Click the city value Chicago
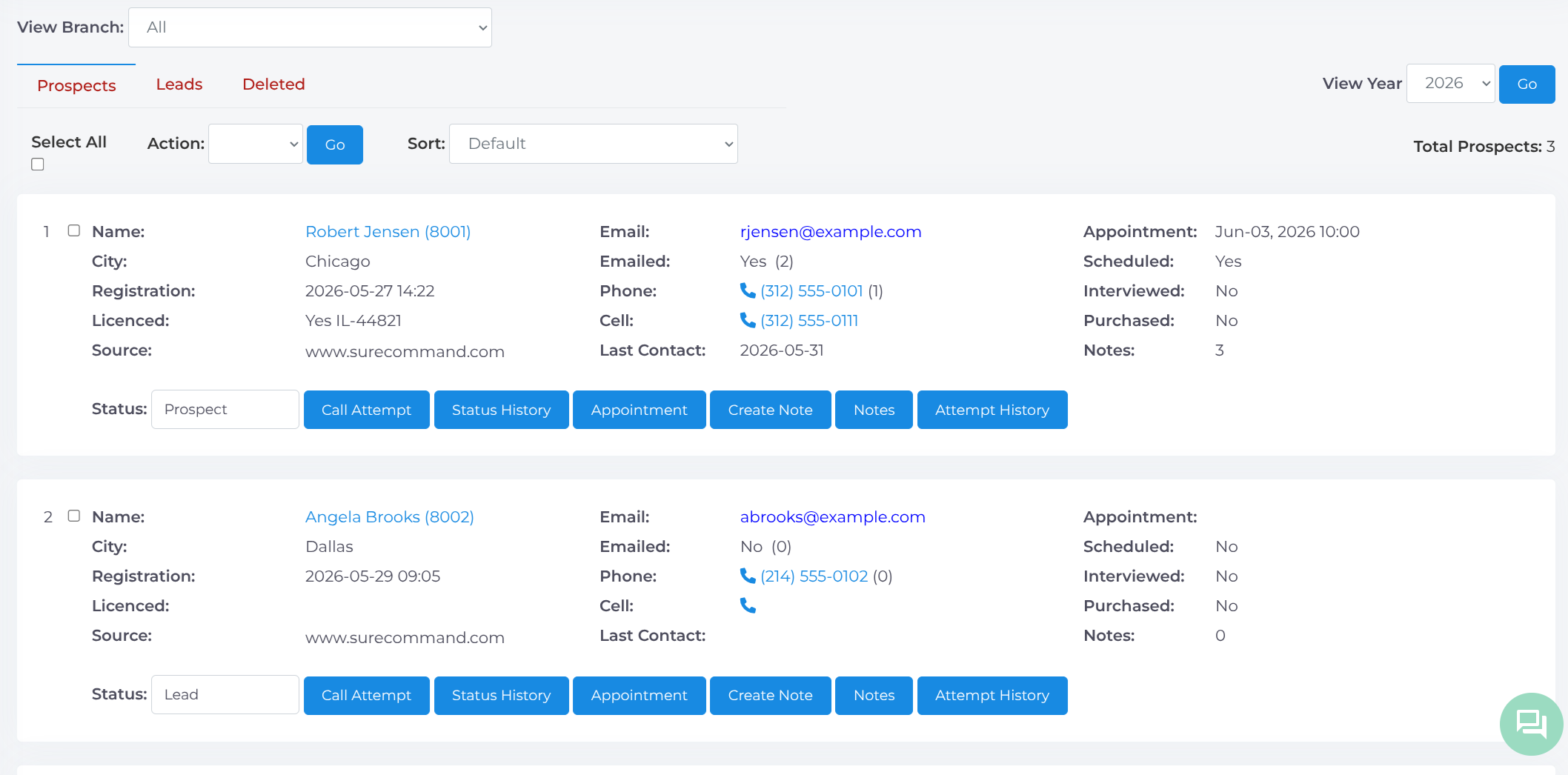The width and height of the screenshot is (1568, 775). [x=338, y=261]
